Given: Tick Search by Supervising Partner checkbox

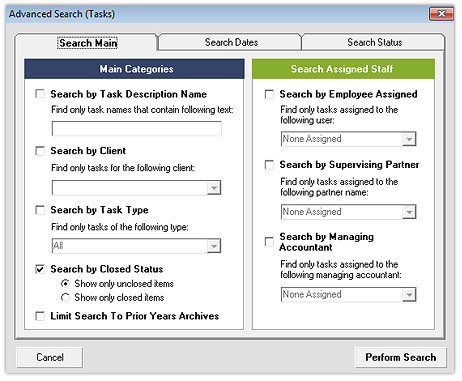Looking at the screenshot, I should (269, 165).
